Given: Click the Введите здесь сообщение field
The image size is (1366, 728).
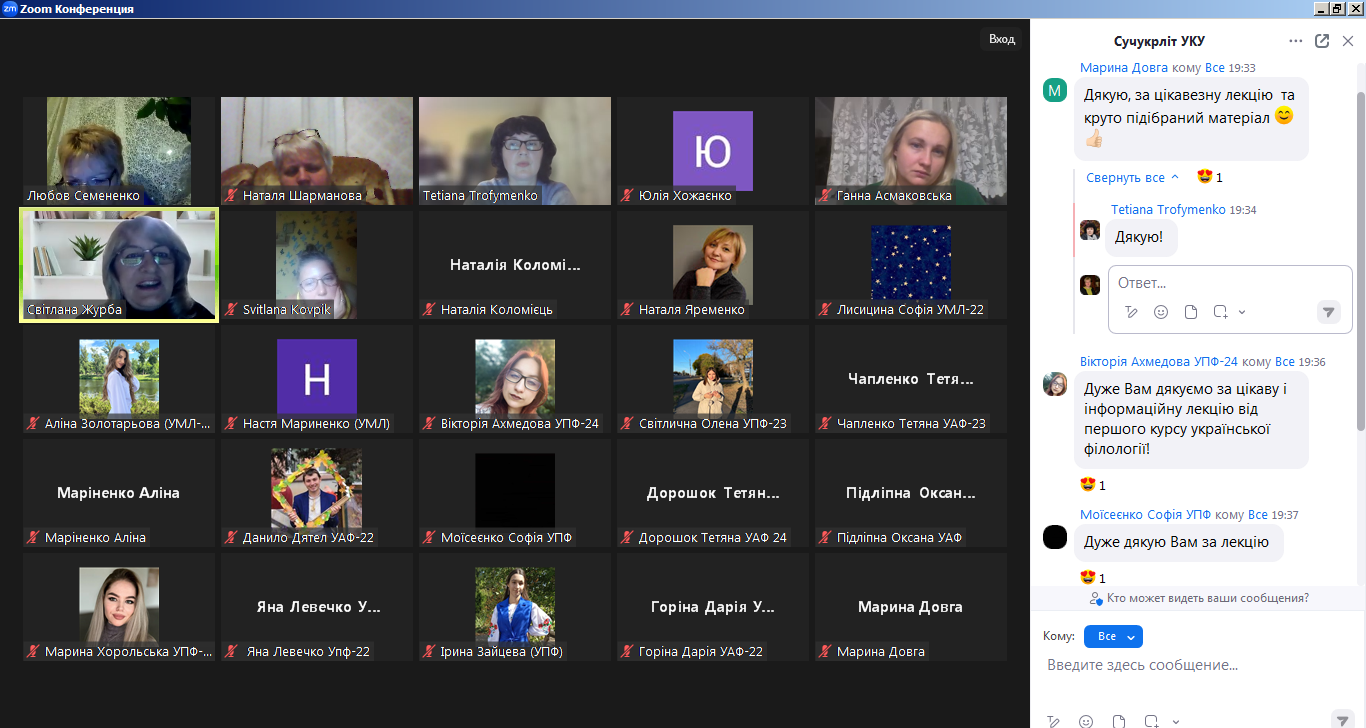Looking at the screenshot, I should (x=1197, y=665).
